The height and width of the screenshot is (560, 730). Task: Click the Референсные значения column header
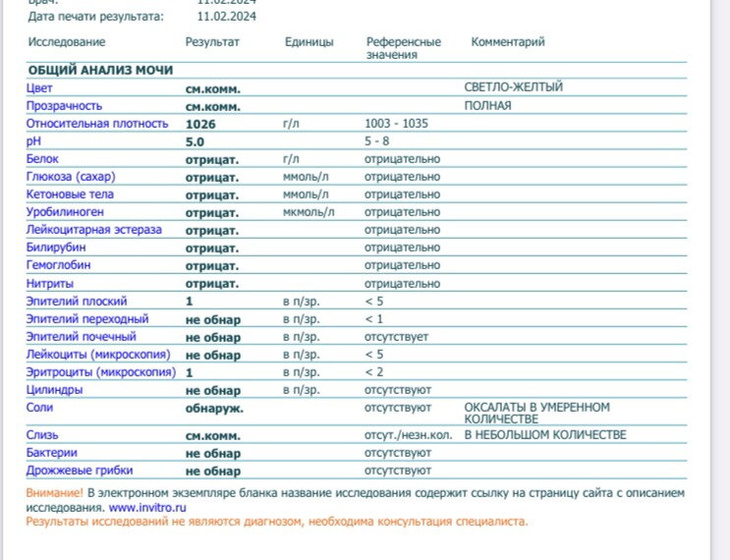[x=404, y=48]
